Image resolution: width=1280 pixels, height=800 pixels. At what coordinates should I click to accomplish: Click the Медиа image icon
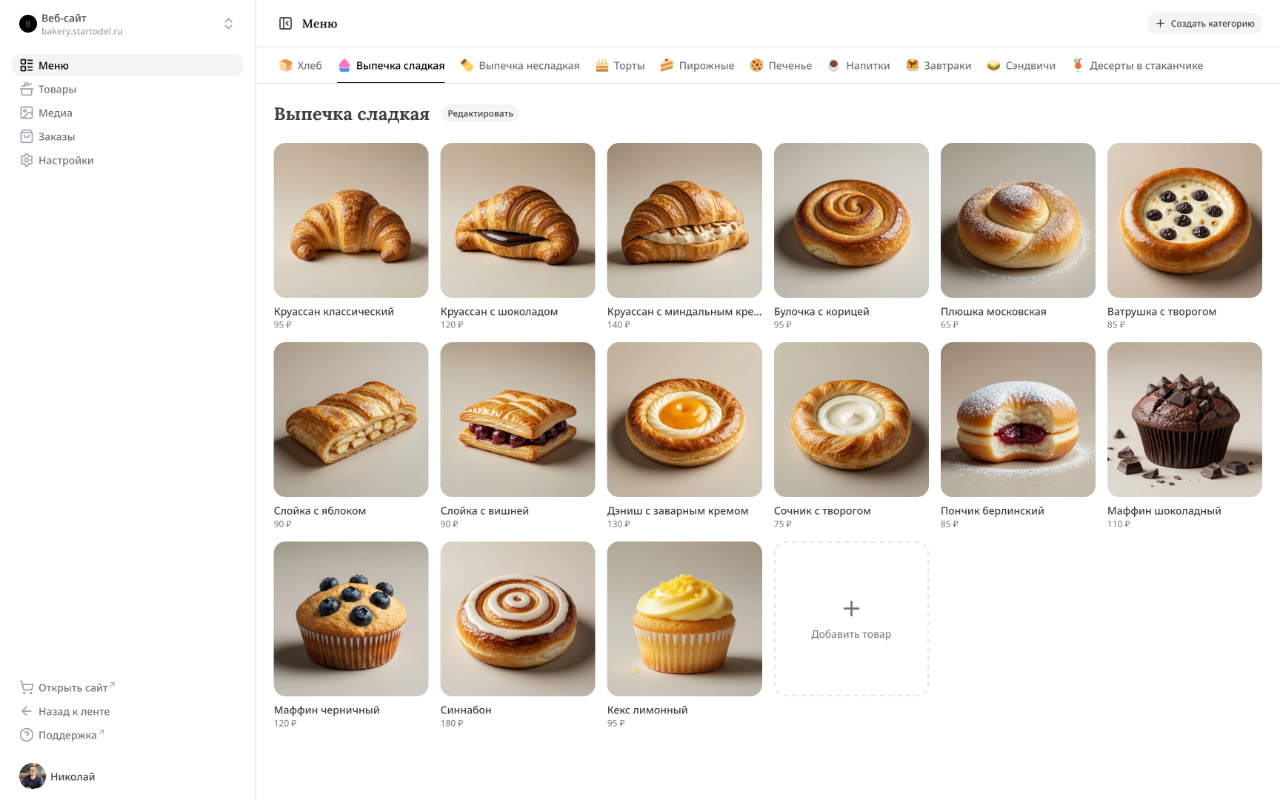27,113
